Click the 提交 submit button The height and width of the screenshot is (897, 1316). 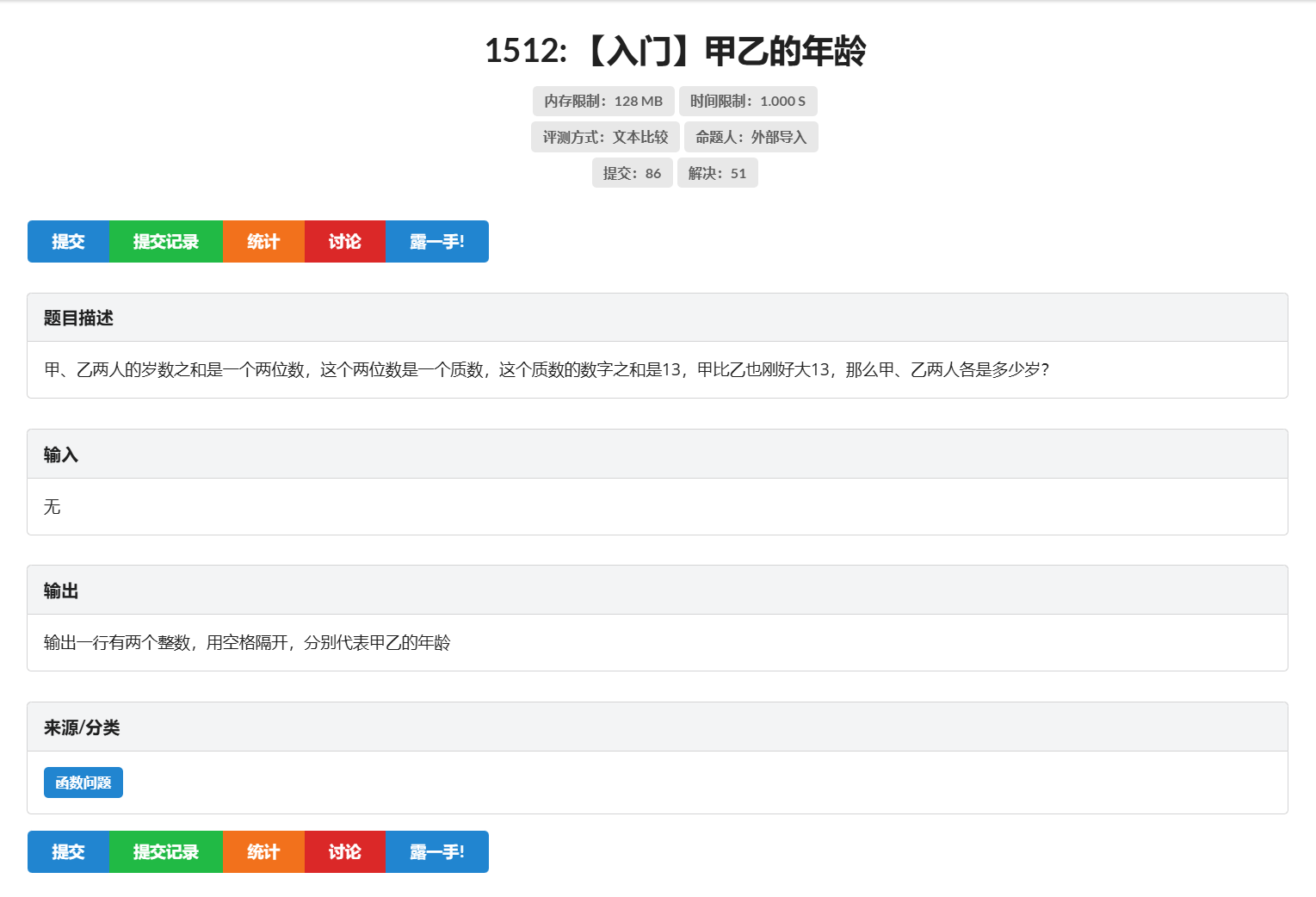coord(68,241)
